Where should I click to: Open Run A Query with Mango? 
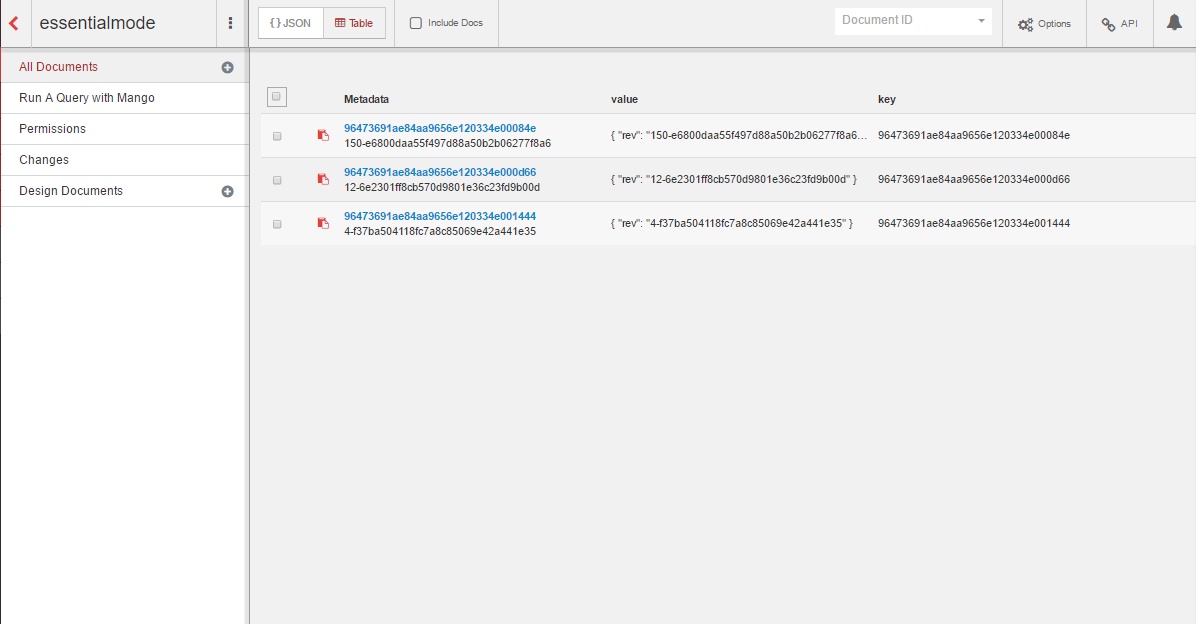tap(87, 98)
